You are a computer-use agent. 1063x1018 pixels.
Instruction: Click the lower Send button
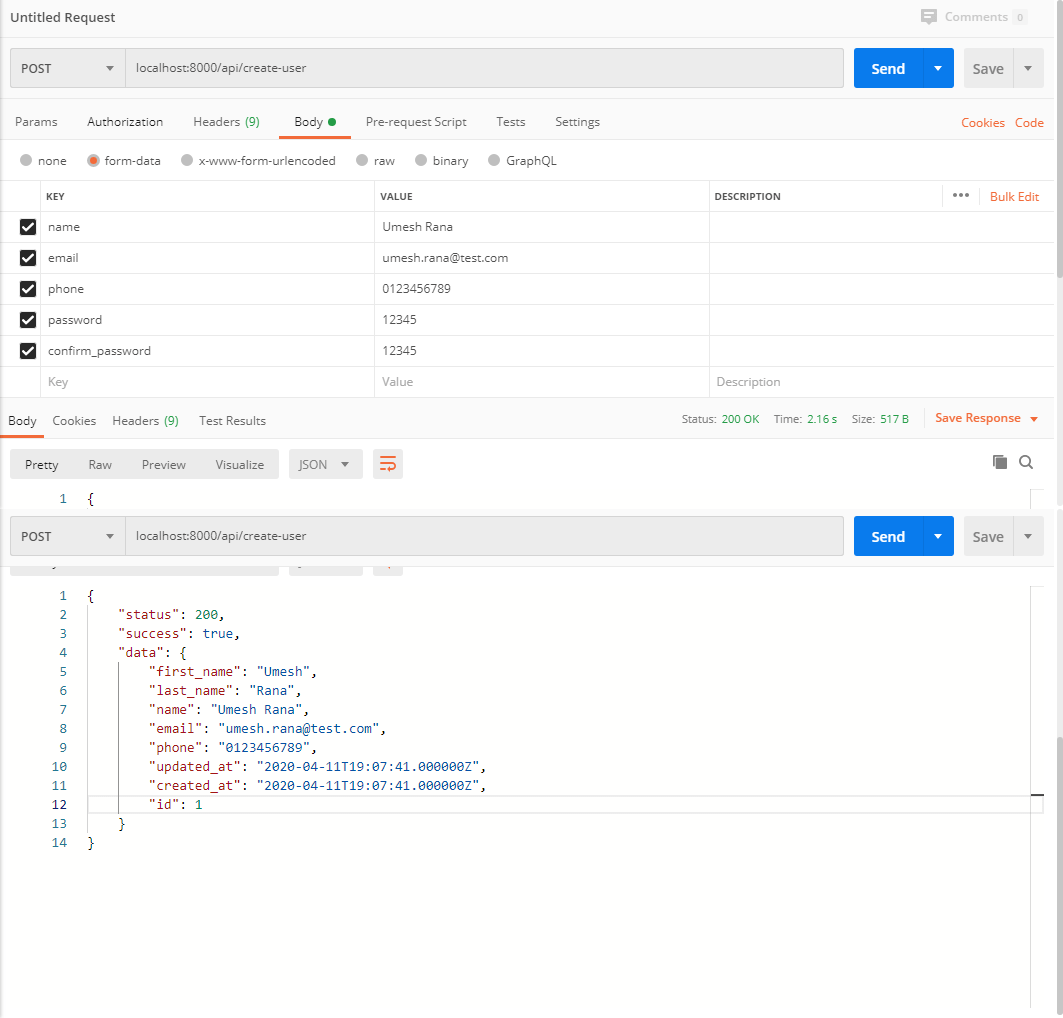click(x=888, y=536)
